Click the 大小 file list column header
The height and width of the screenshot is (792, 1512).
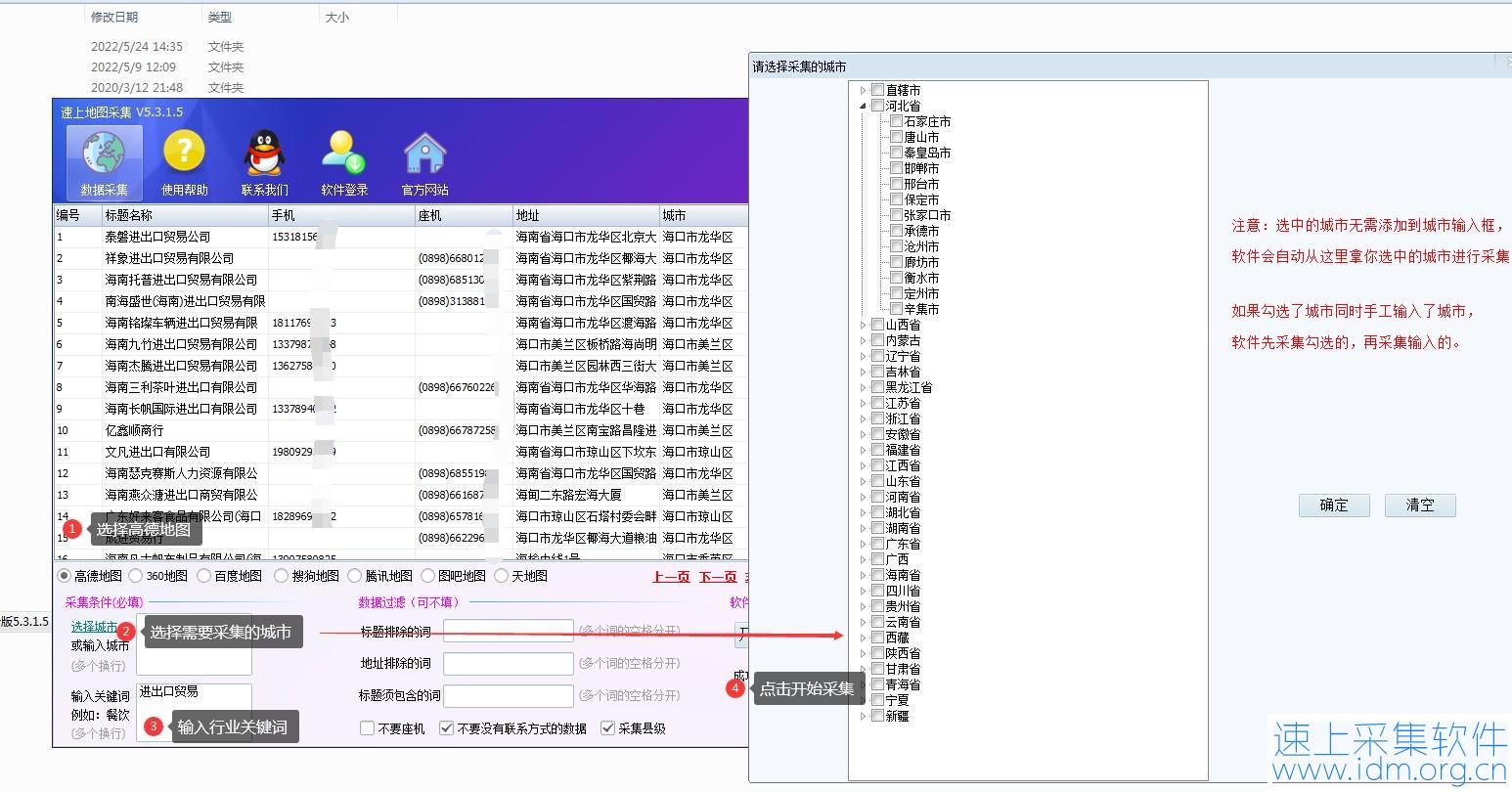pos(337,17)
